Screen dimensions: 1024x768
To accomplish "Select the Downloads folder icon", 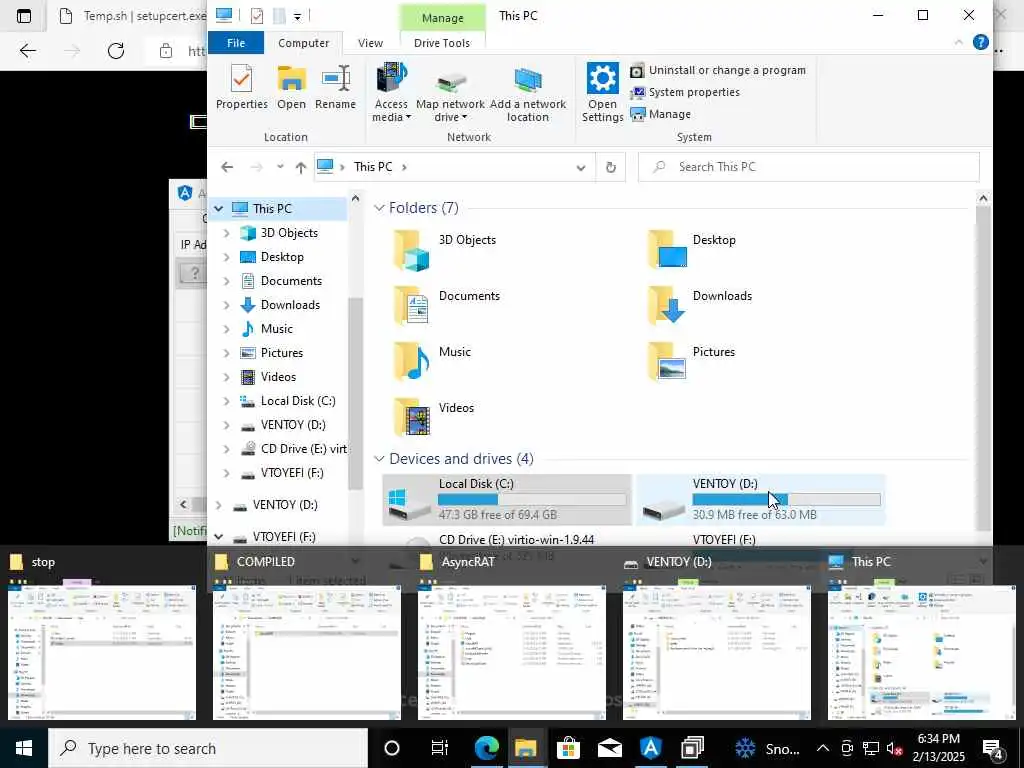I will (x=665, y=306).
